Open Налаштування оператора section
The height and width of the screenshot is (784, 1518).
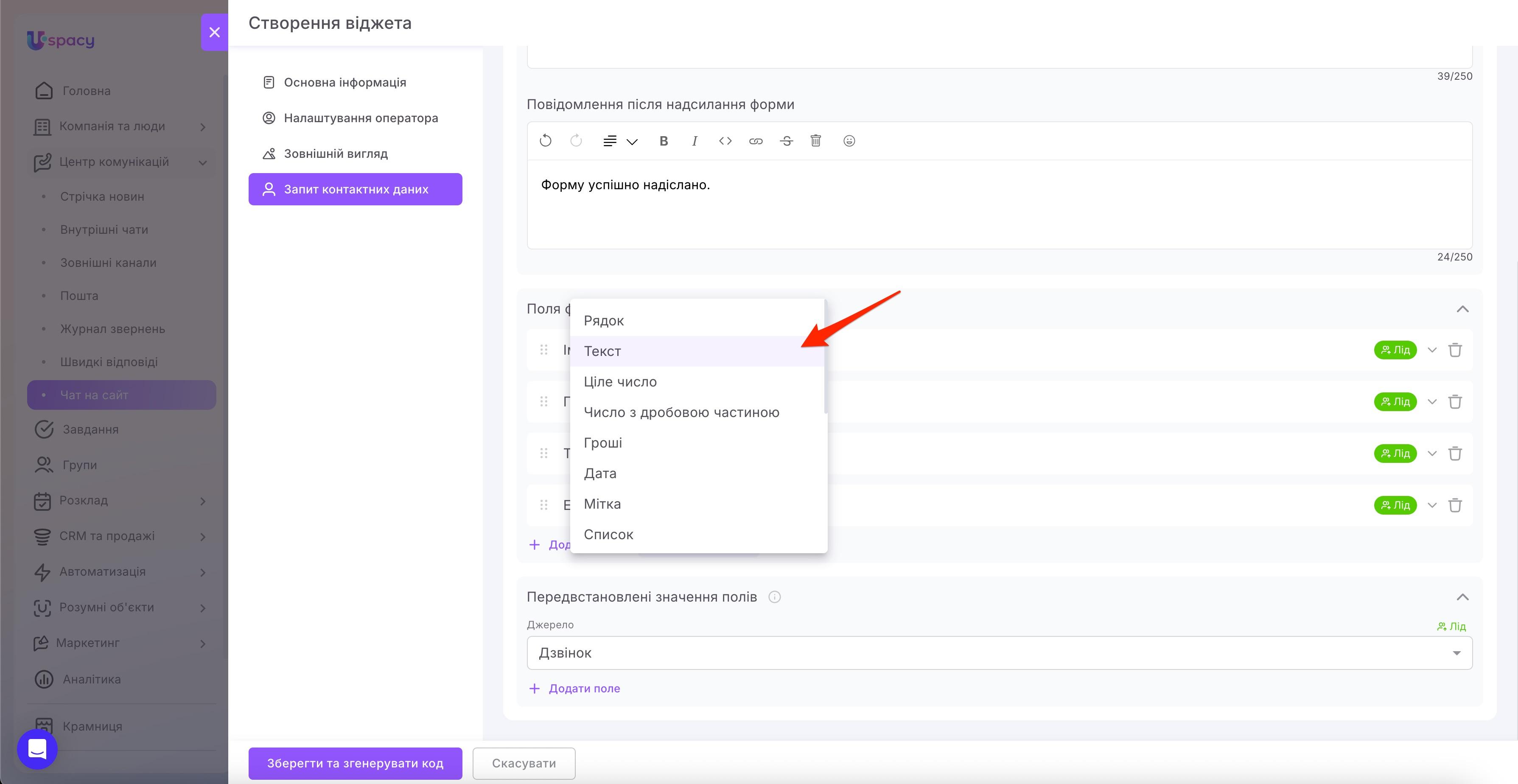click(x=356, y=118)
